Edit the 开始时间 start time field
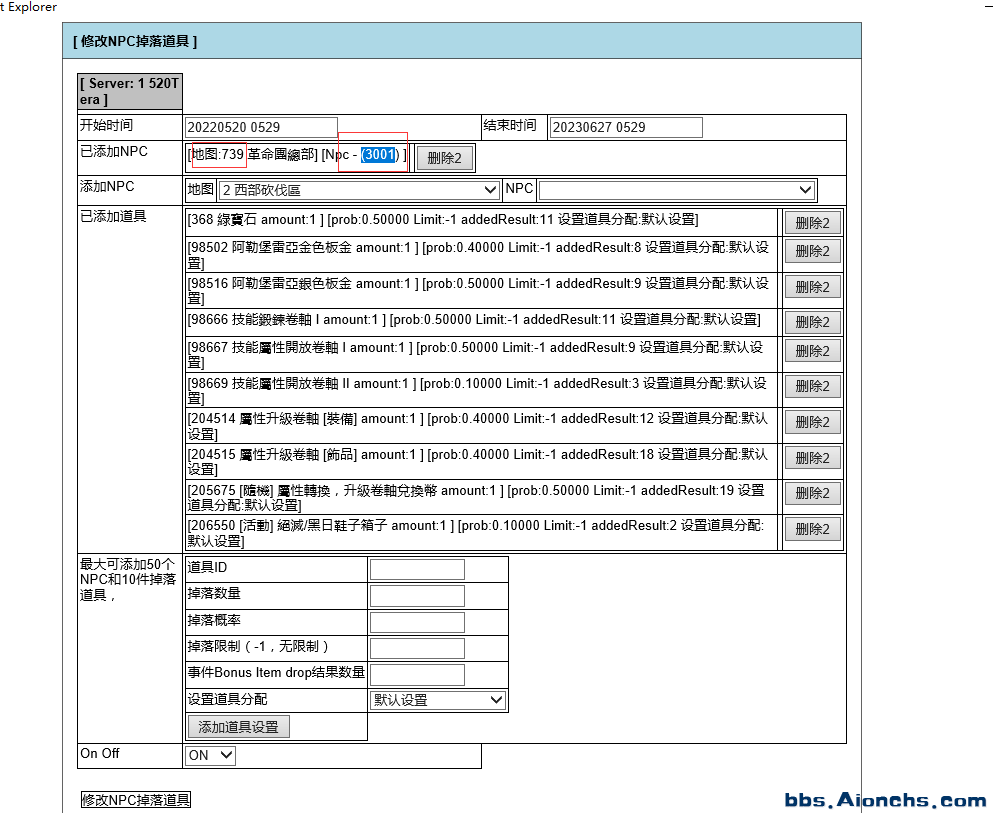This screenshot has width=993, height=813. 260,127
